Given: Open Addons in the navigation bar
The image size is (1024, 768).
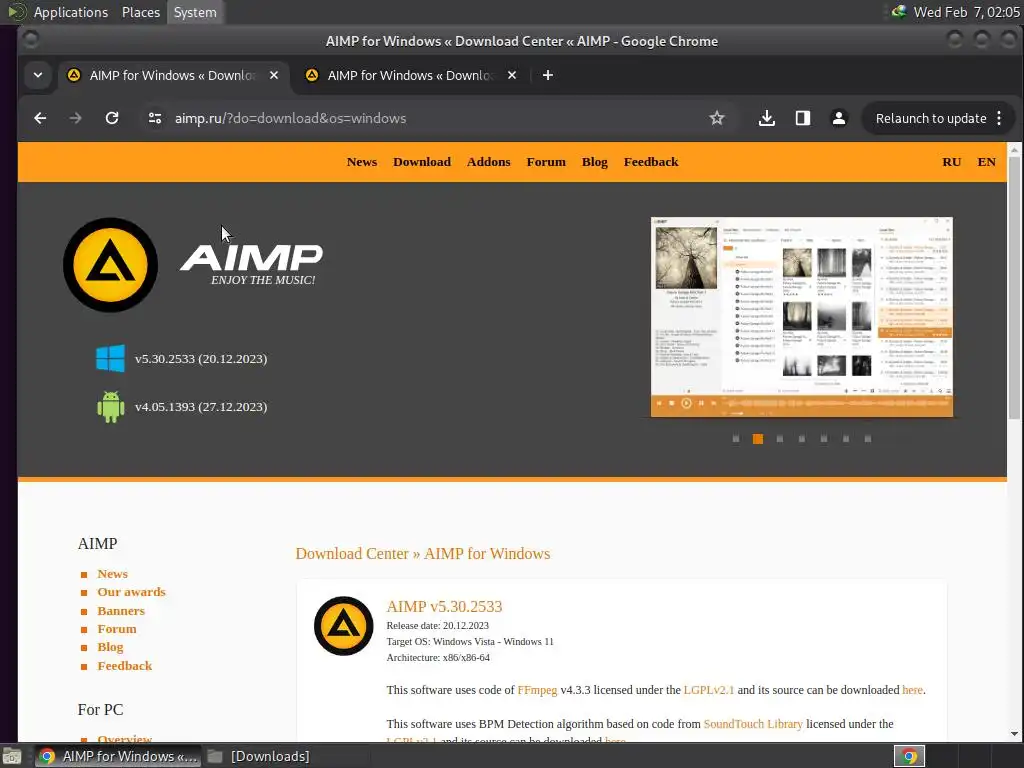Looking at the screenshot, I should [x=488, y=162].
